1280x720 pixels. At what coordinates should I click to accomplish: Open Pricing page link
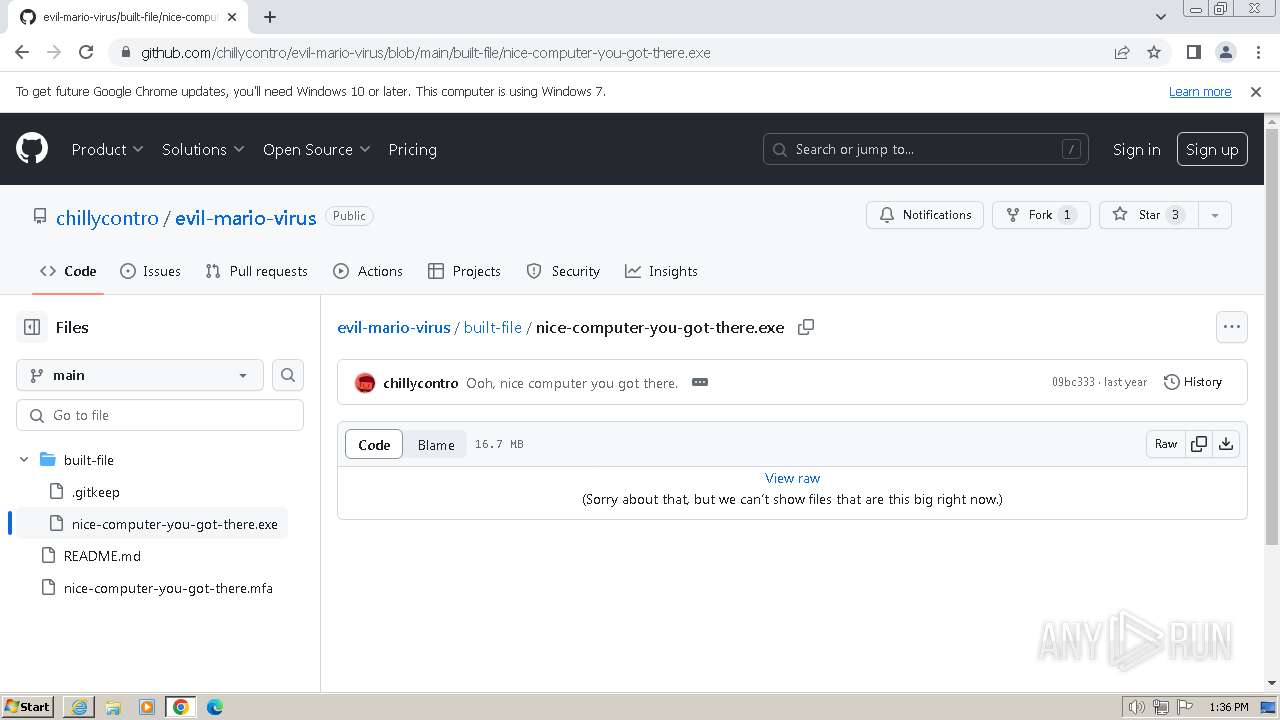412,149
